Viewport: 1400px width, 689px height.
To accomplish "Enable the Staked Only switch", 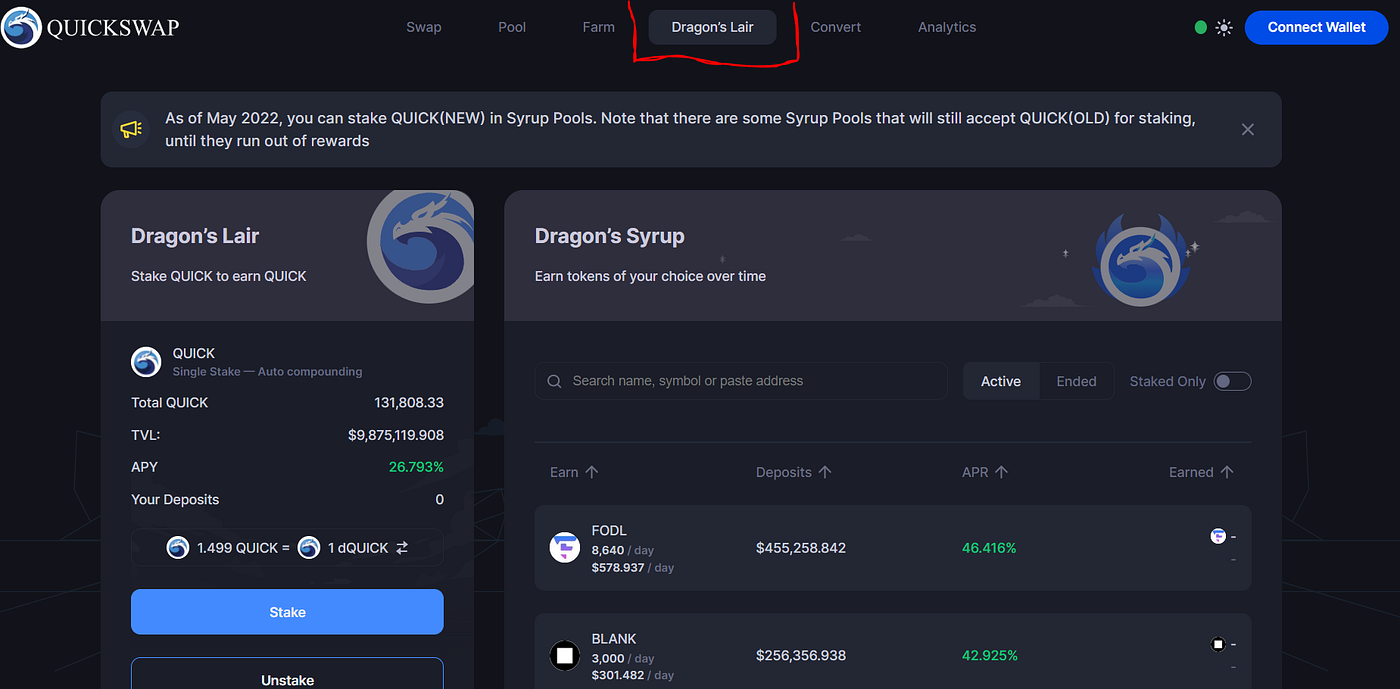I will 1232,381.
